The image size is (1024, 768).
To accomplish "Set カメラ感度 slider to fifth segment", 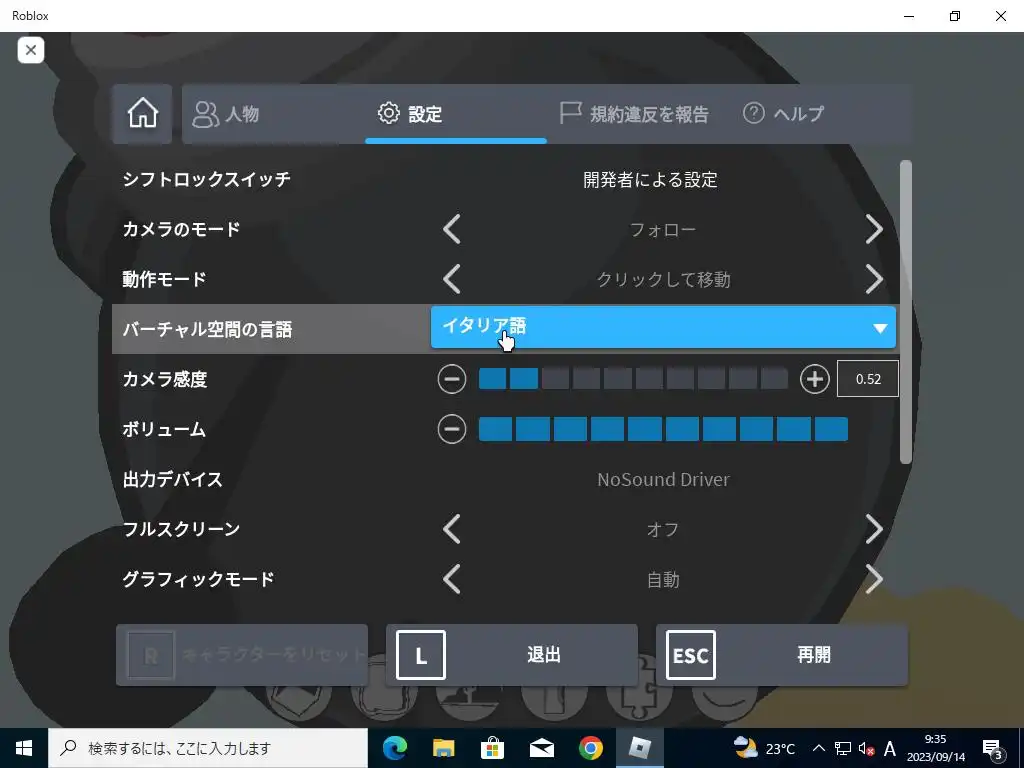I will pyautogui.click(x=618, y=379).
